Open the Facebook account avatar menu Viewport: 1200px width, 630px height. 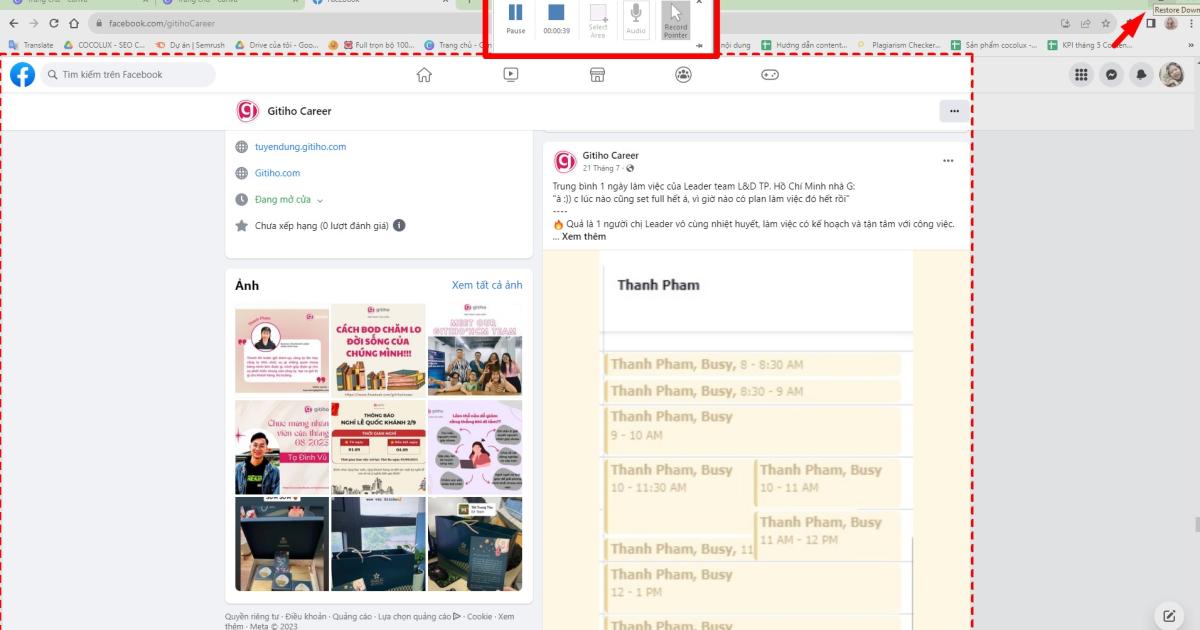point(1171,74)
